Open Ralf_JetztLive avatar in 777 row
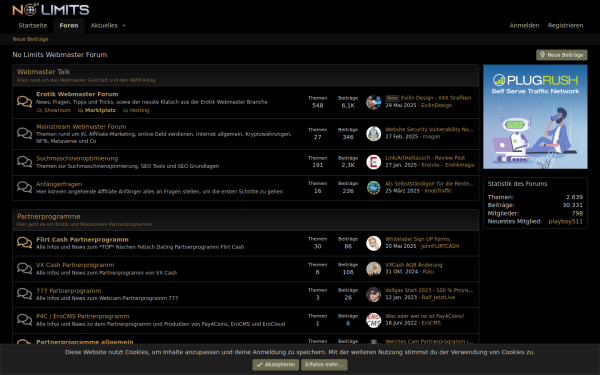The height and width of the screenshot is (375, 600). (x=373, y=294)
